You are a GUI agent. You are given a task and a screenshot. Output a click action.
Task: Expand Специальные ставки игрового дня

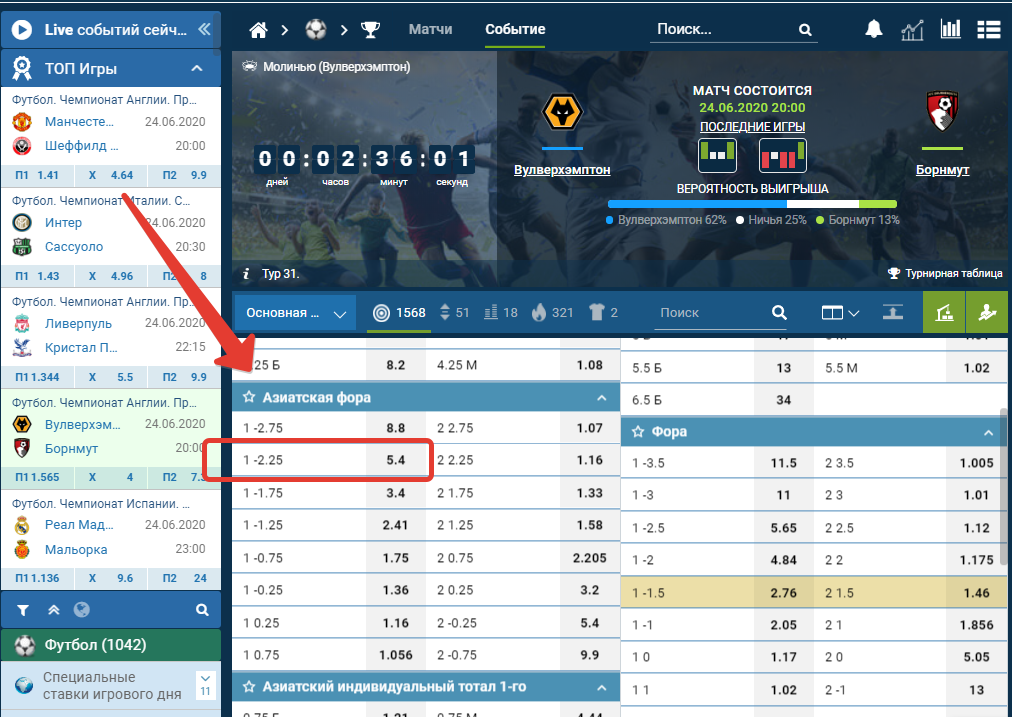tap(205, 685)
